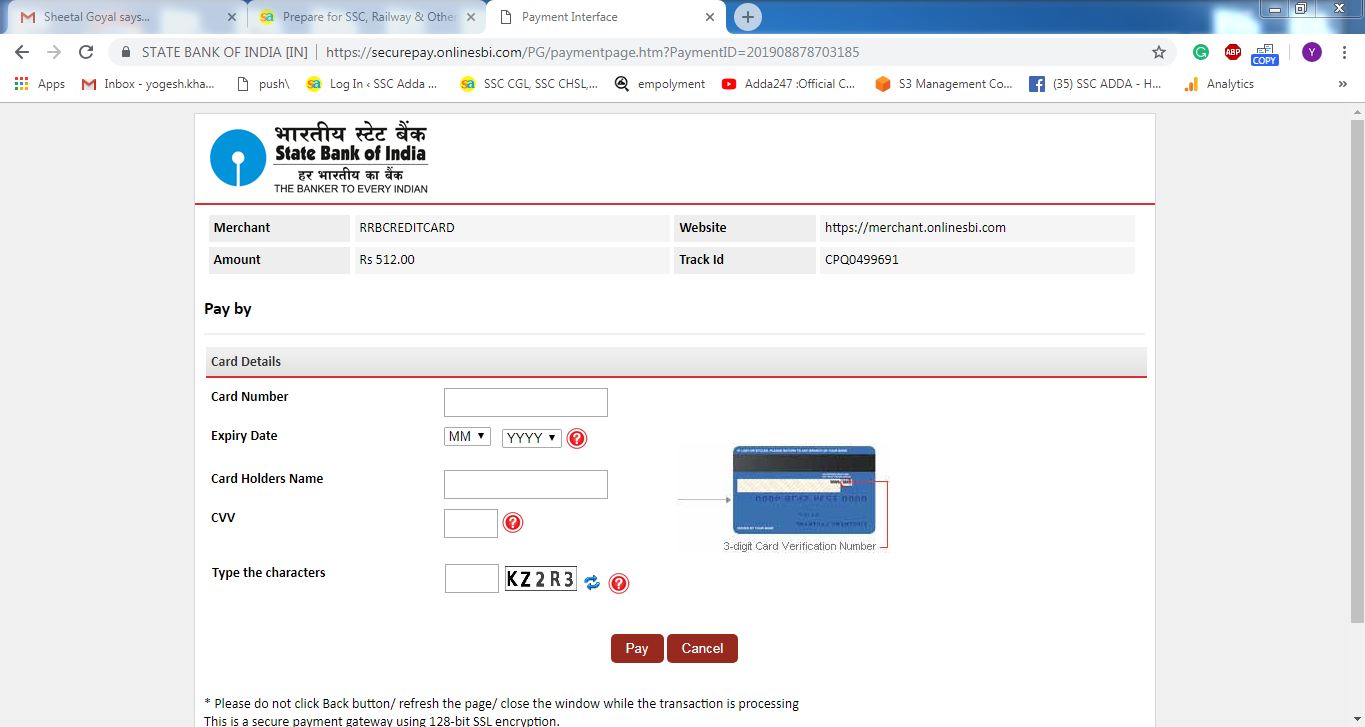Click the KZ2R3 captcha image
Screen dimensions: 1365x727
point(541,578)
